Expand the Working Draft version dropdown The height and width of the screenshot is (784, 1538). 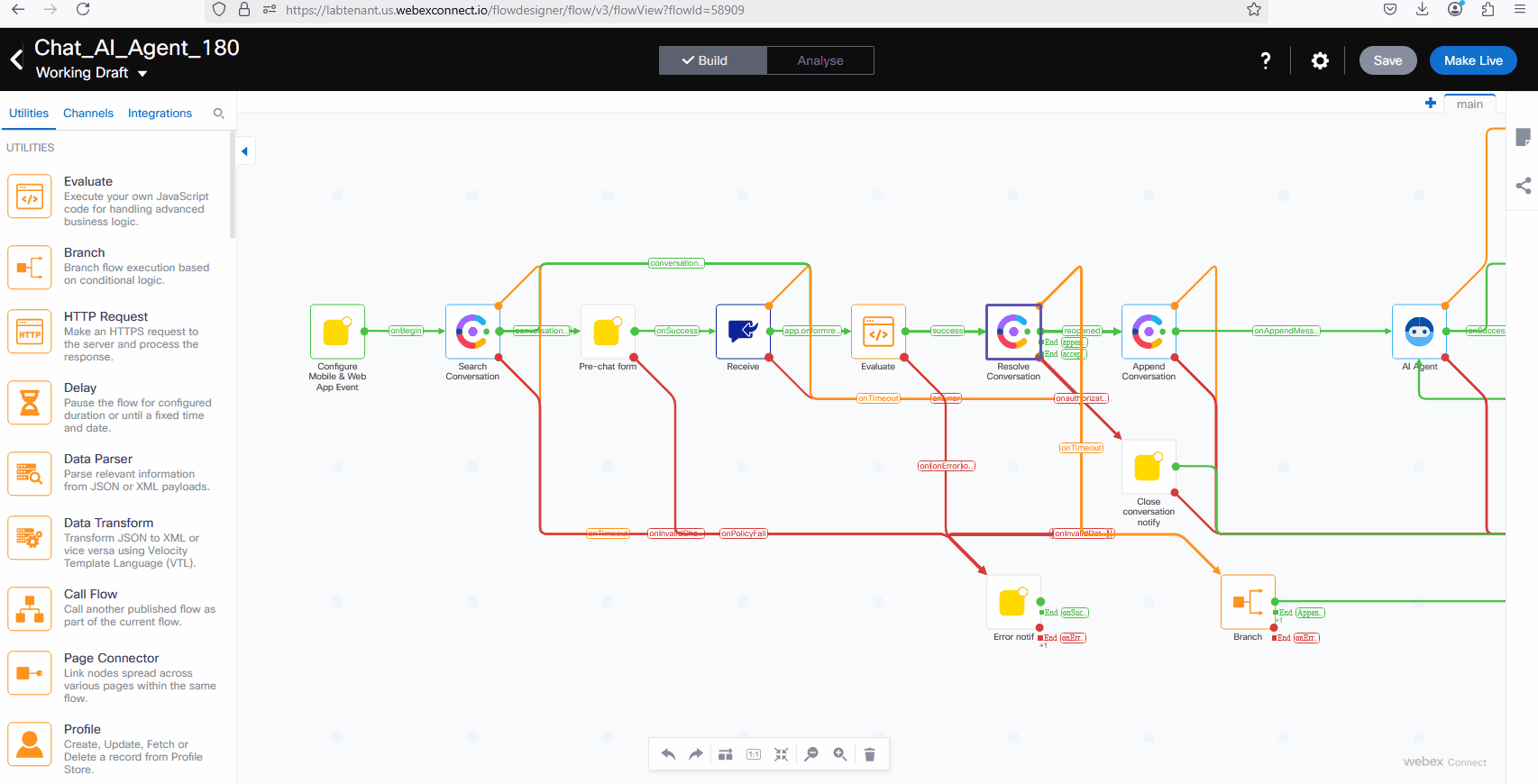point(142,74)
